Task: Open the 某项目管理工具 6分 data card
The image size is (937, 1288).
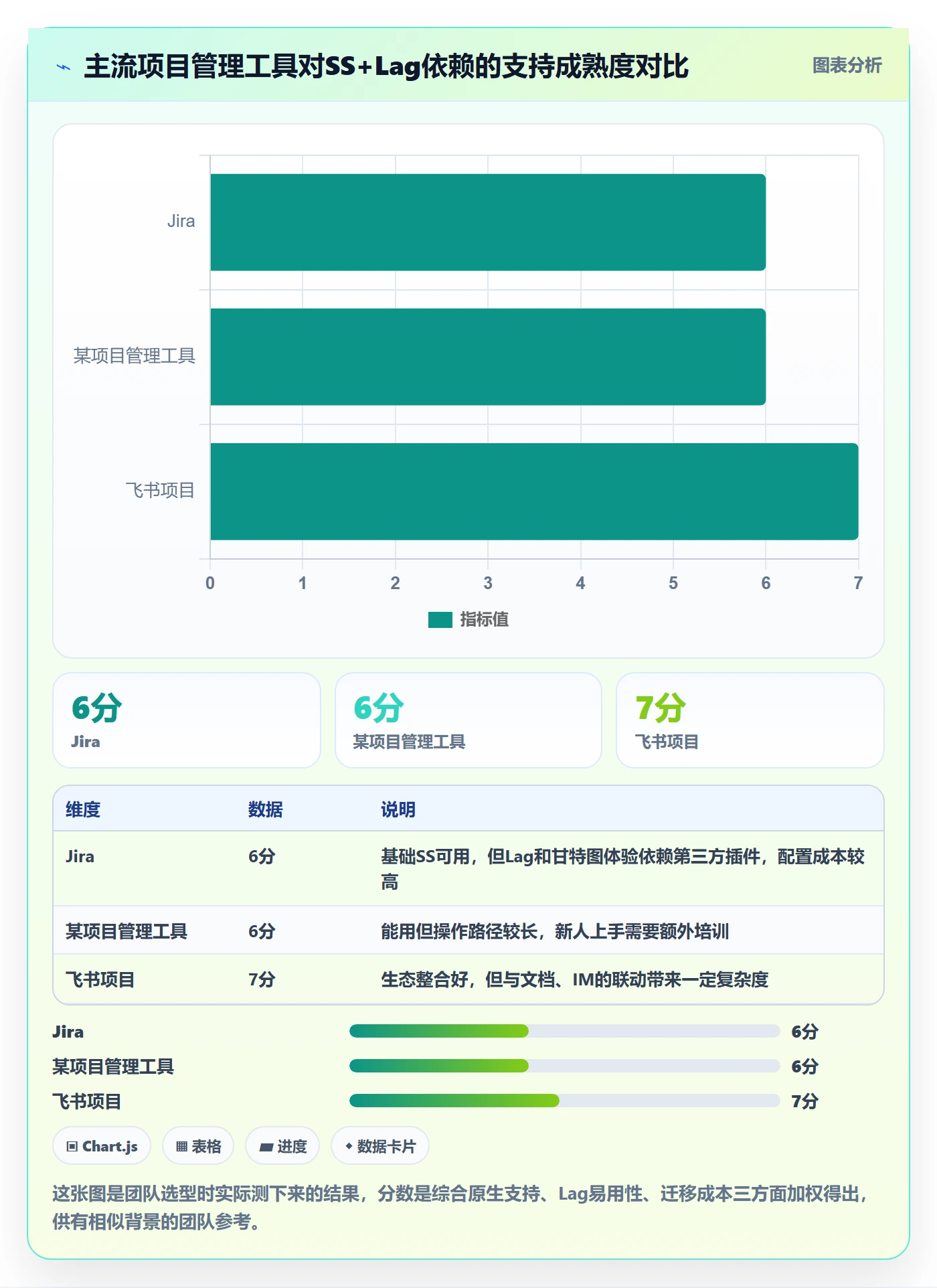Action: pyautogui.click(x=468, y=720)
